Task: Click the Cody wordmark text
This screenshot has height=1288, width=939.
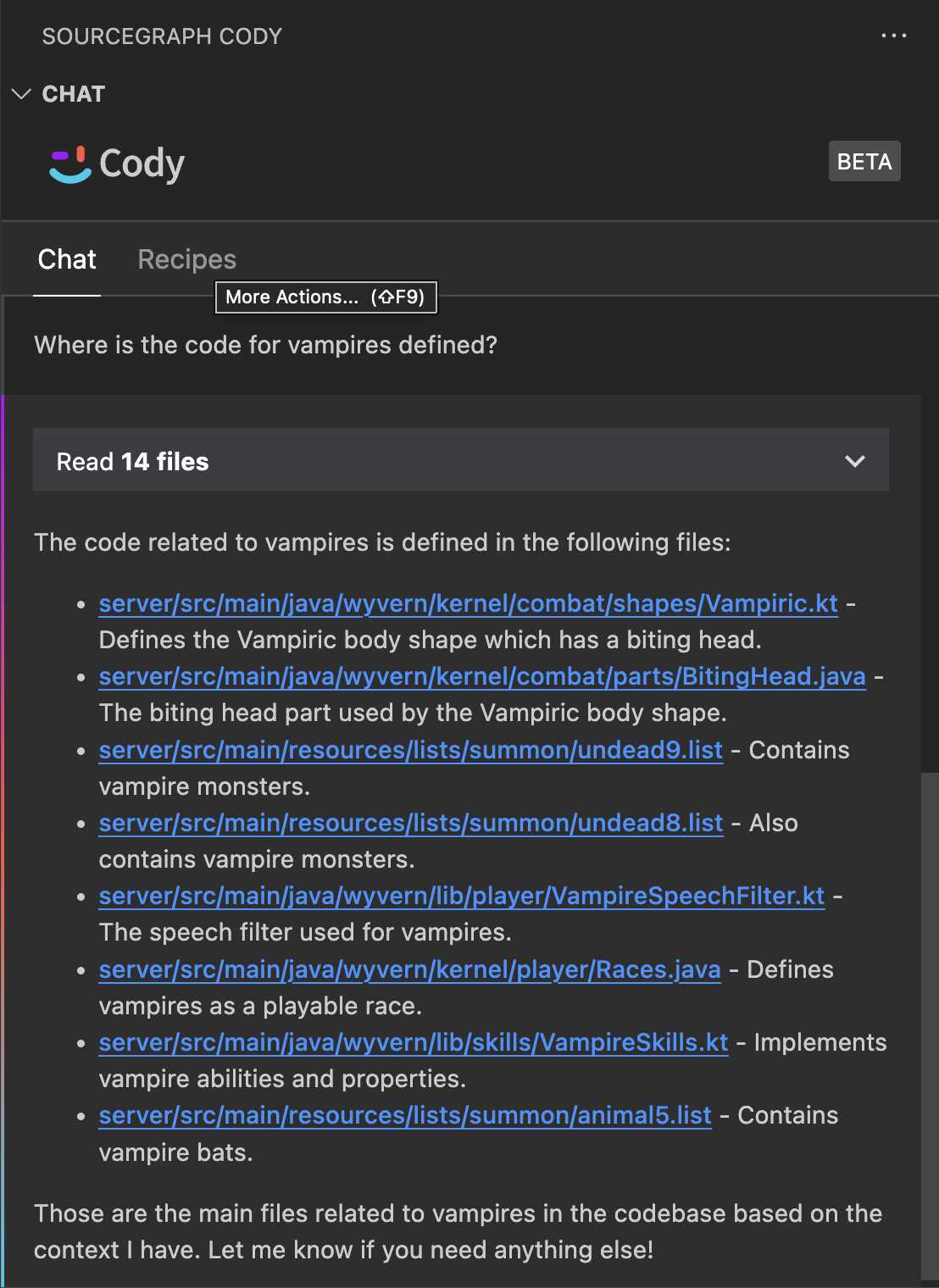Action: (x=142, y=164)
